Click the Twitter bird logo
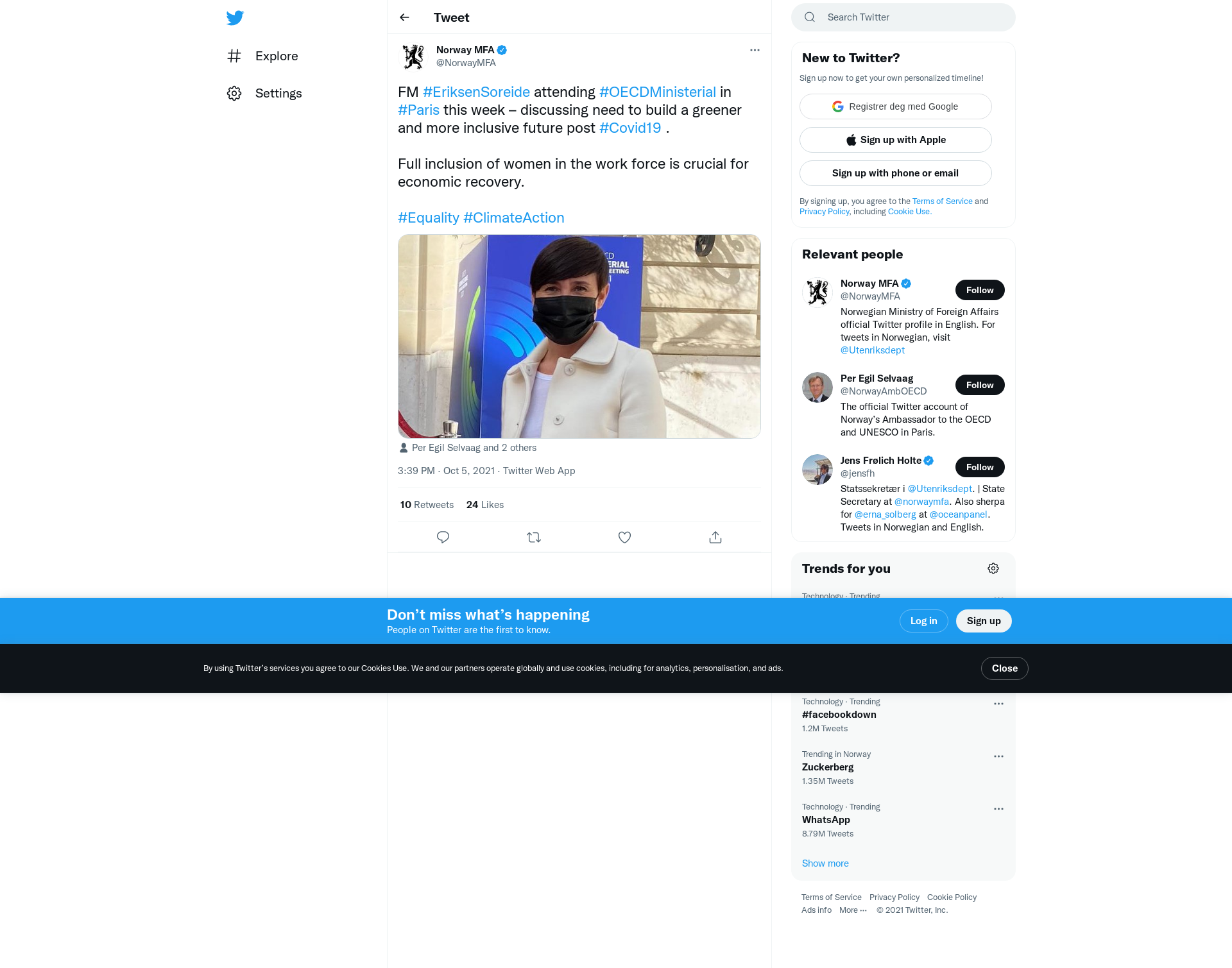This screenshot has width=1232, height=968. [x=235, y=17]
